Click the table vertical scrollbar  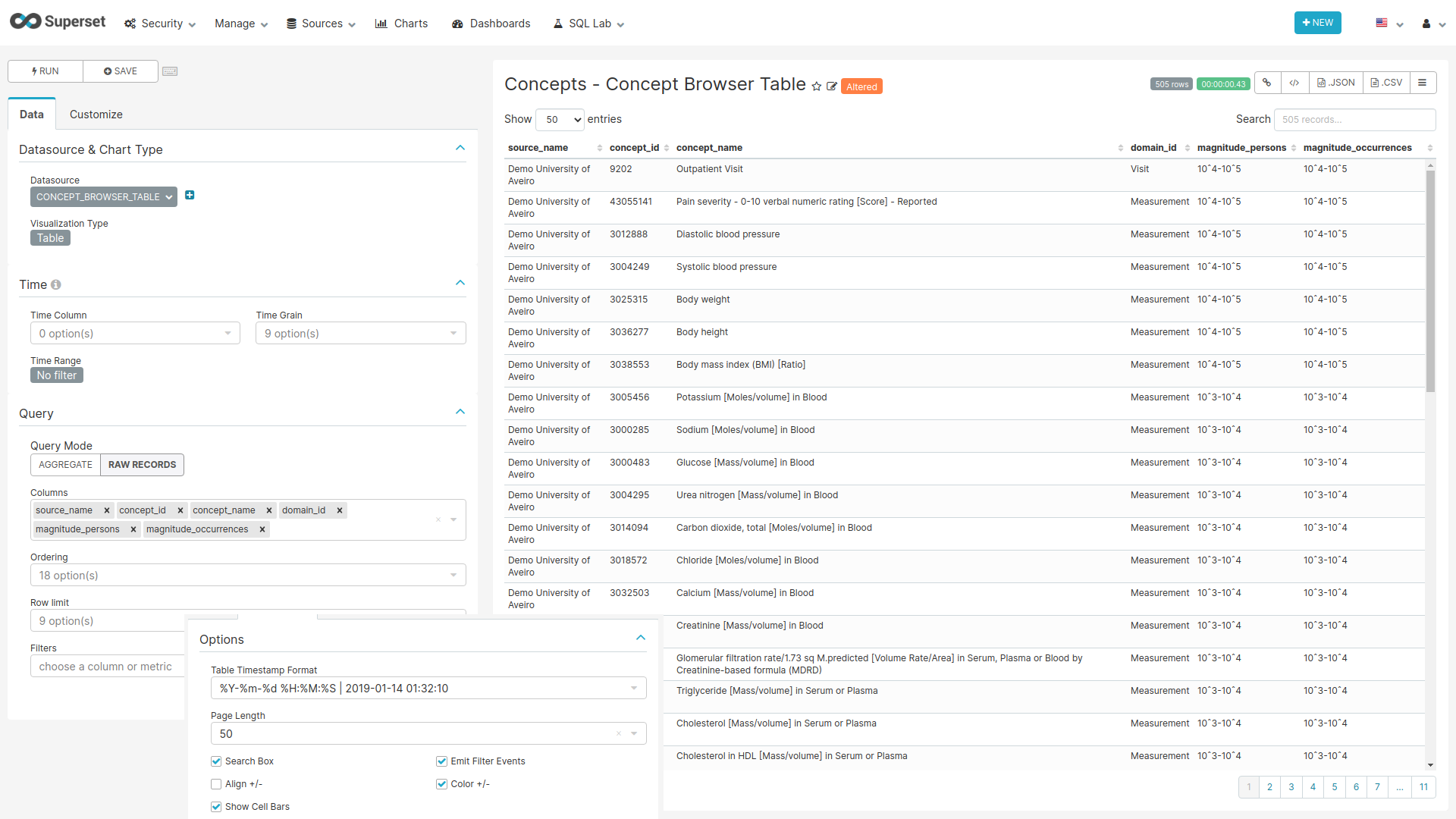coord(1430,281)
